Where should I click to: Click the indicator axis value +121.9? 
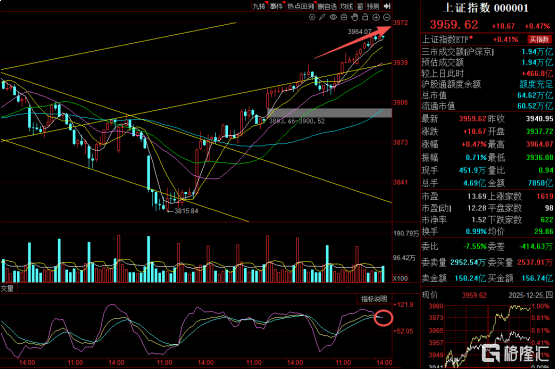404,304
